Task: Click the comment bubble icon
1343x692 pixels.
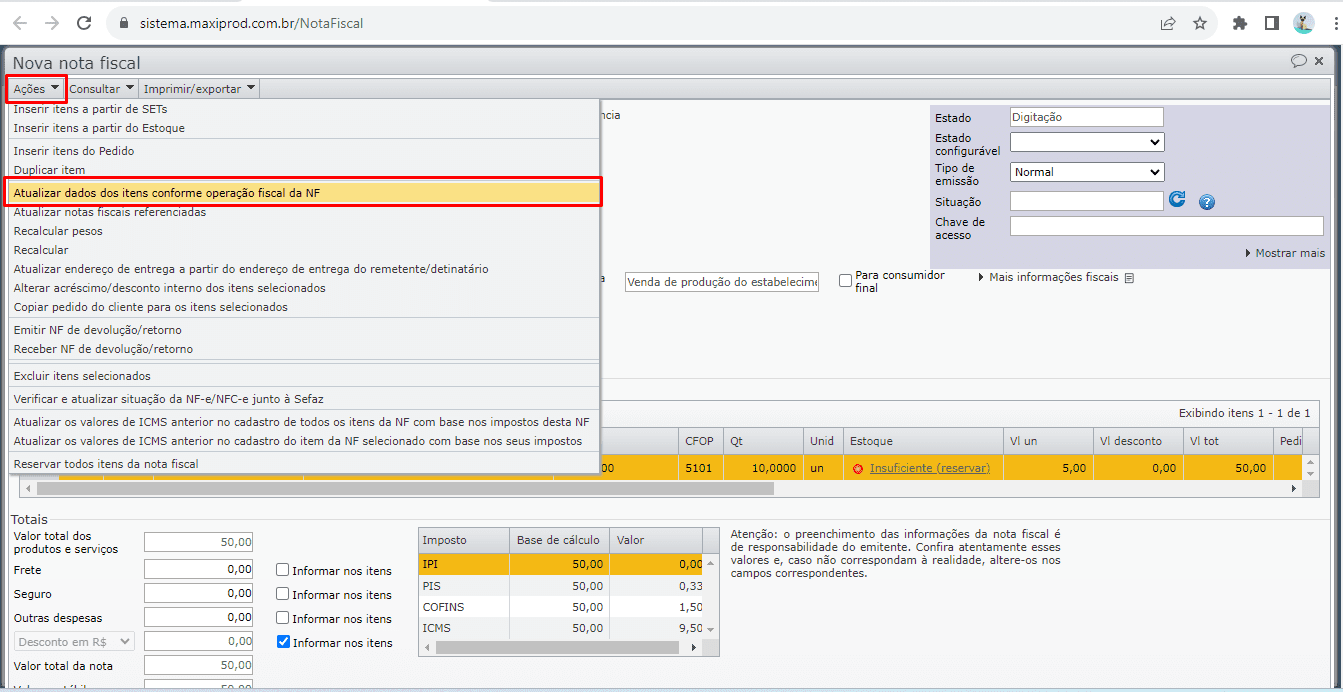Action: 1299,61
